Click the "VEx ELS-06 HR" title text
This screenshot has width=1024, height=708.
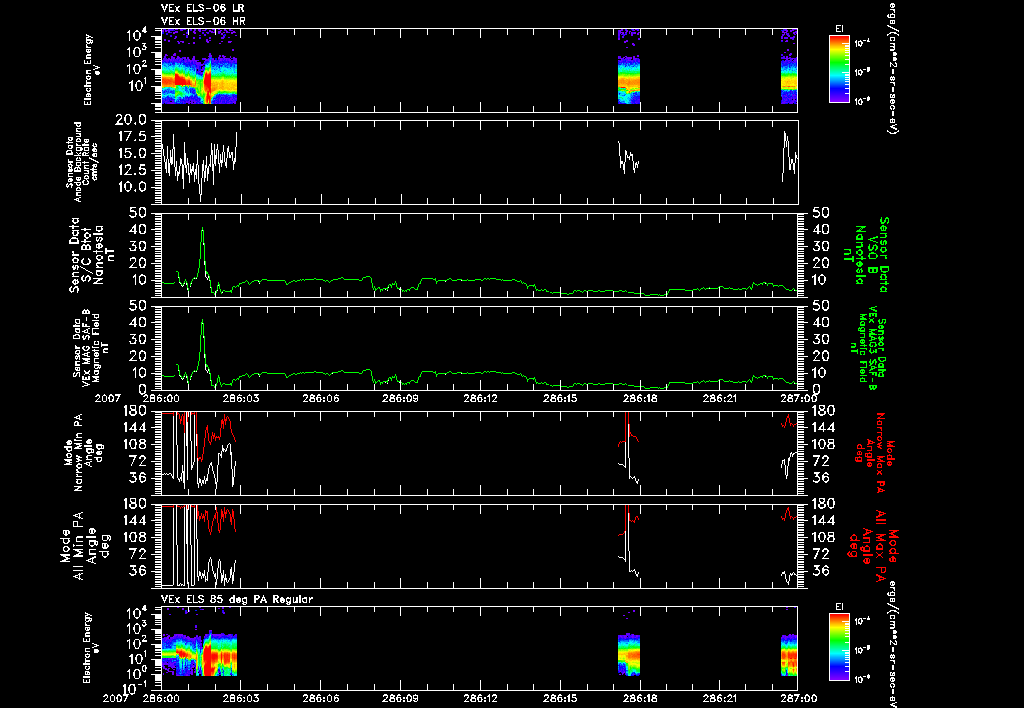click(203, 22)
